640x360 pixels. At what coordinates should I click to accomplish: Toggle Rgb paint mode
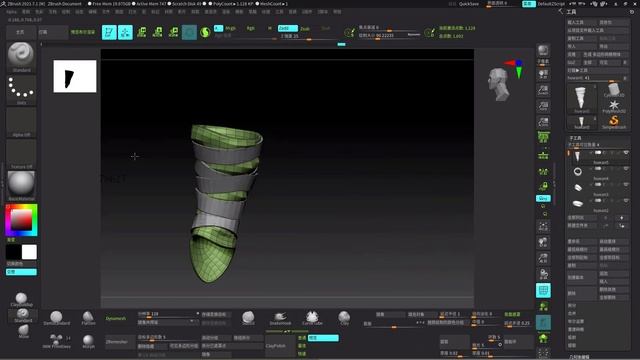(x=251, y=28)
